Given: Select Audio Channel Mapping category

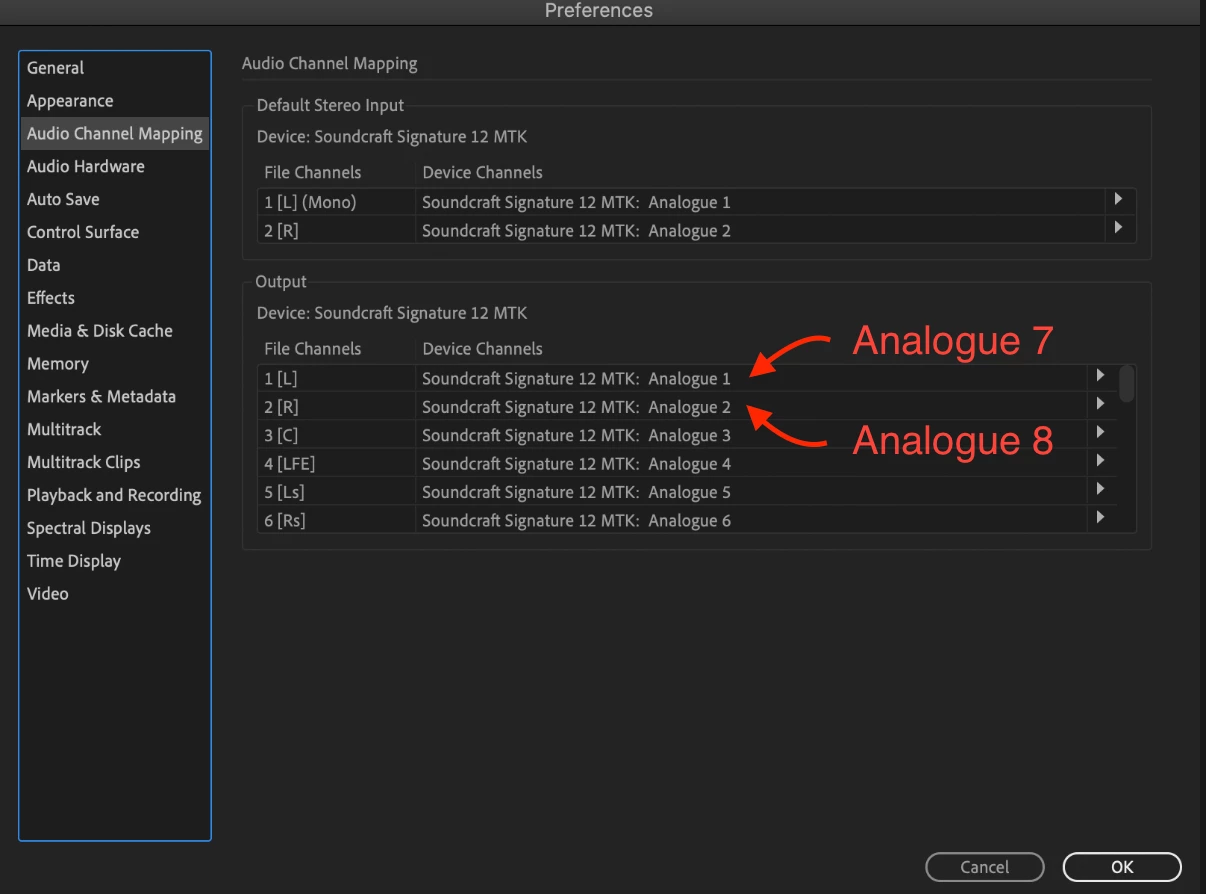Looking at the screenshot, I should (x=114, y=134).
